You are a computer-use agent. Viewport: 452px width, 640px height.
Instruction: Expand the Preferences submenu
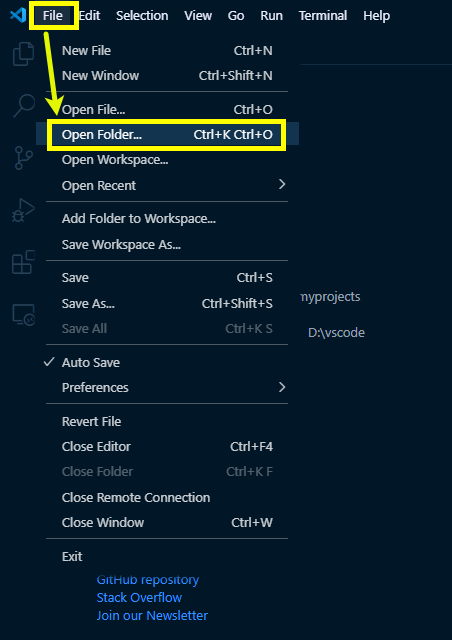pos(167,387)
